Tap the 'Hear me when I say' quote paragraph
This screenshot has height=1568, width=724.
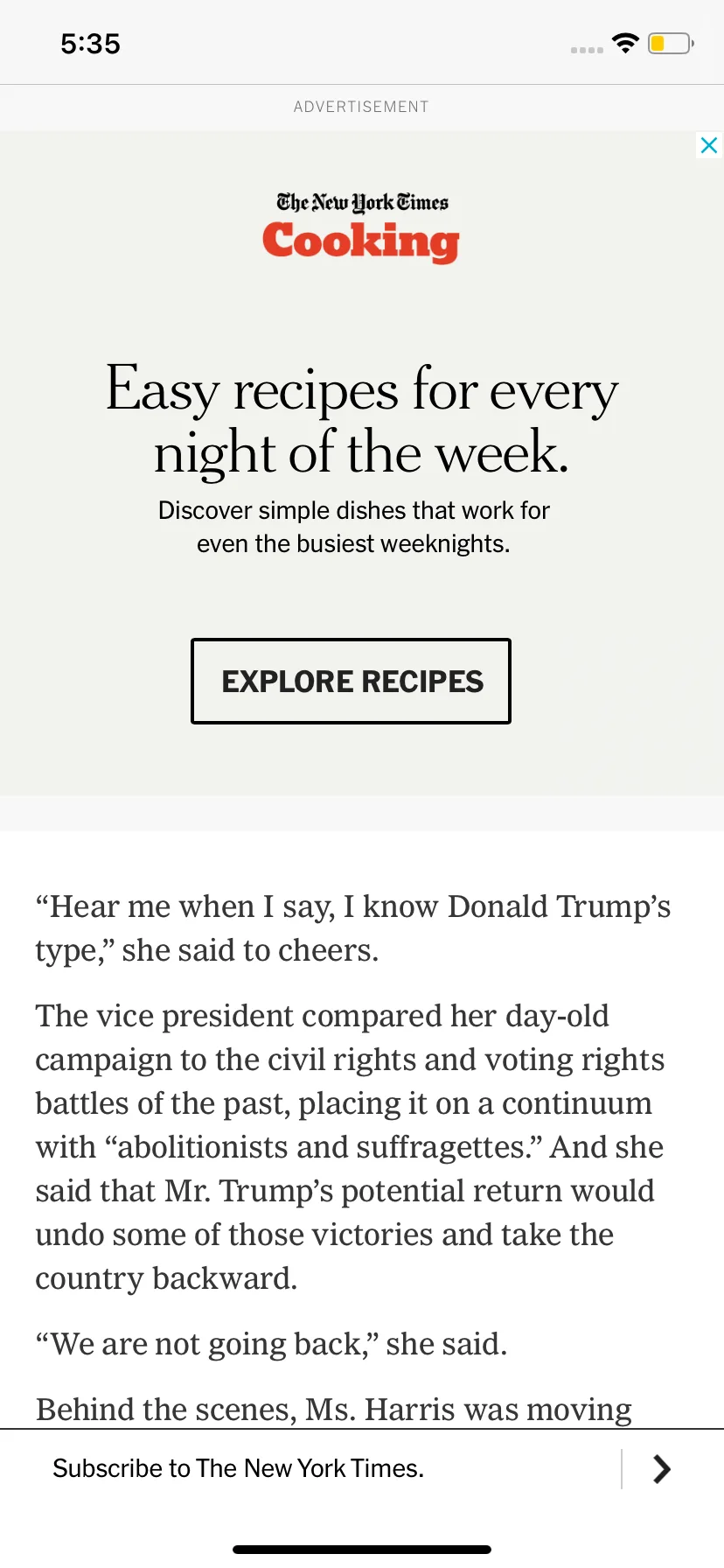pyautogui.click(x=353, y=928)
